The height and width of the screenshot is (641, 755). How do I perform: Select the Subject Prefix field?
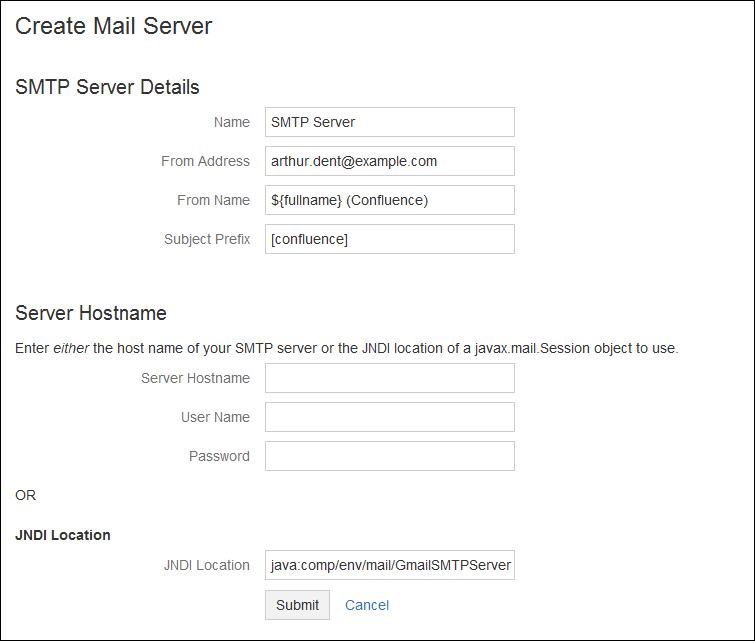(390, 239)
